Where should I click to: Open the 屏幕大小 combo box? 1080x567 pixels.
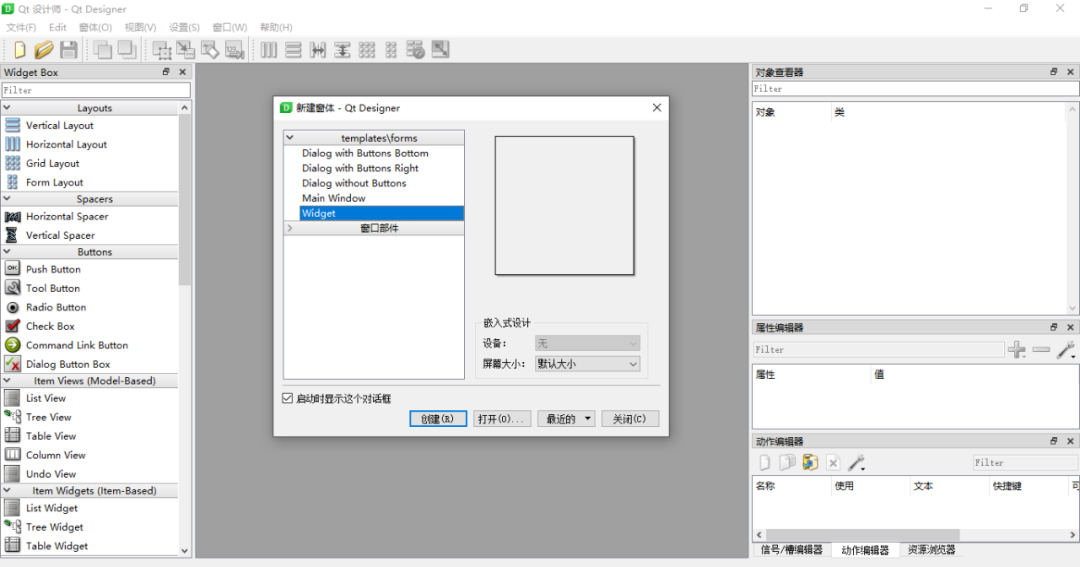point(588,364)
